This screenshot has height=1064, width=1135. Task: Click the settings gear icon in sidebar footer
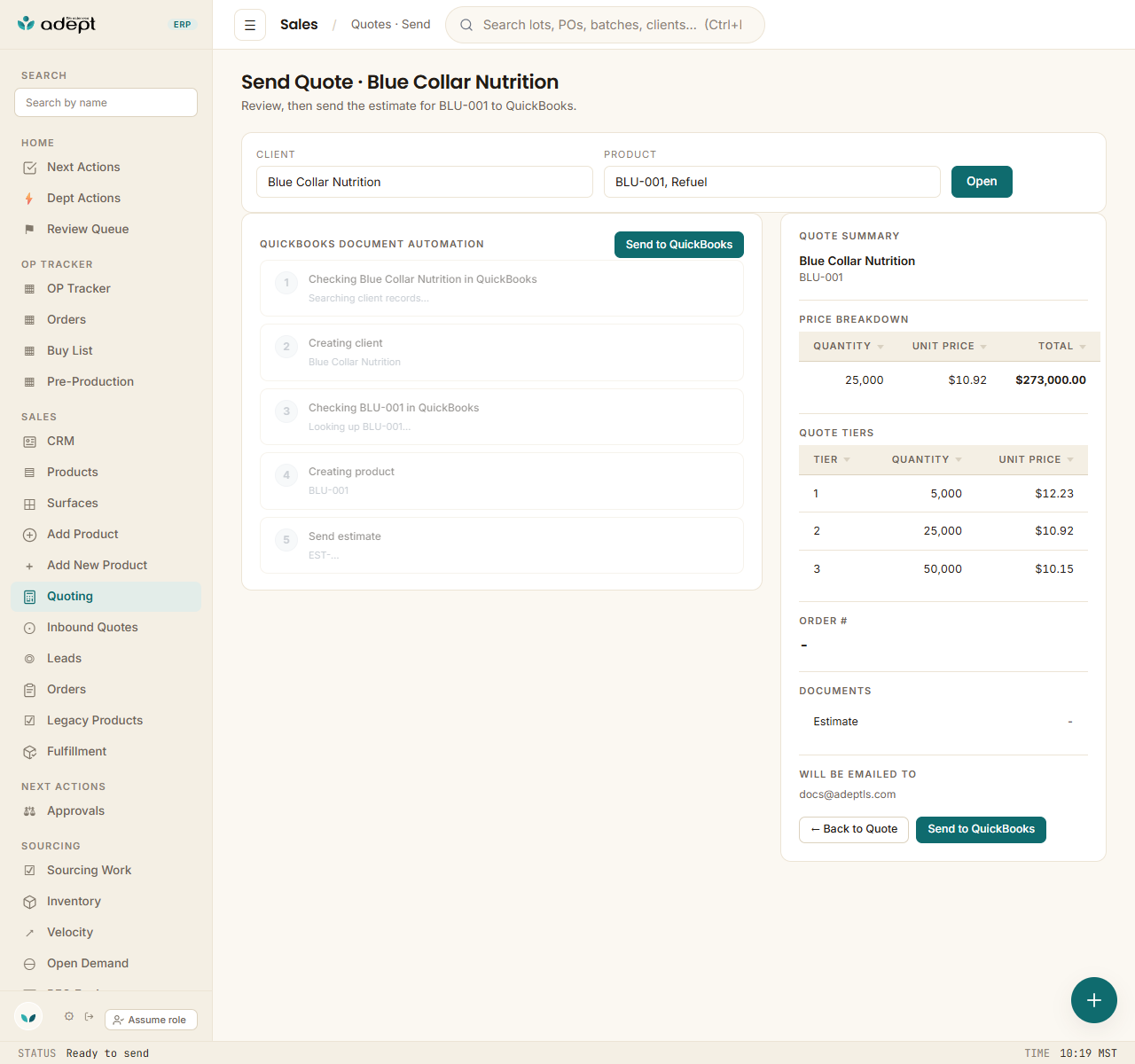69,1016
